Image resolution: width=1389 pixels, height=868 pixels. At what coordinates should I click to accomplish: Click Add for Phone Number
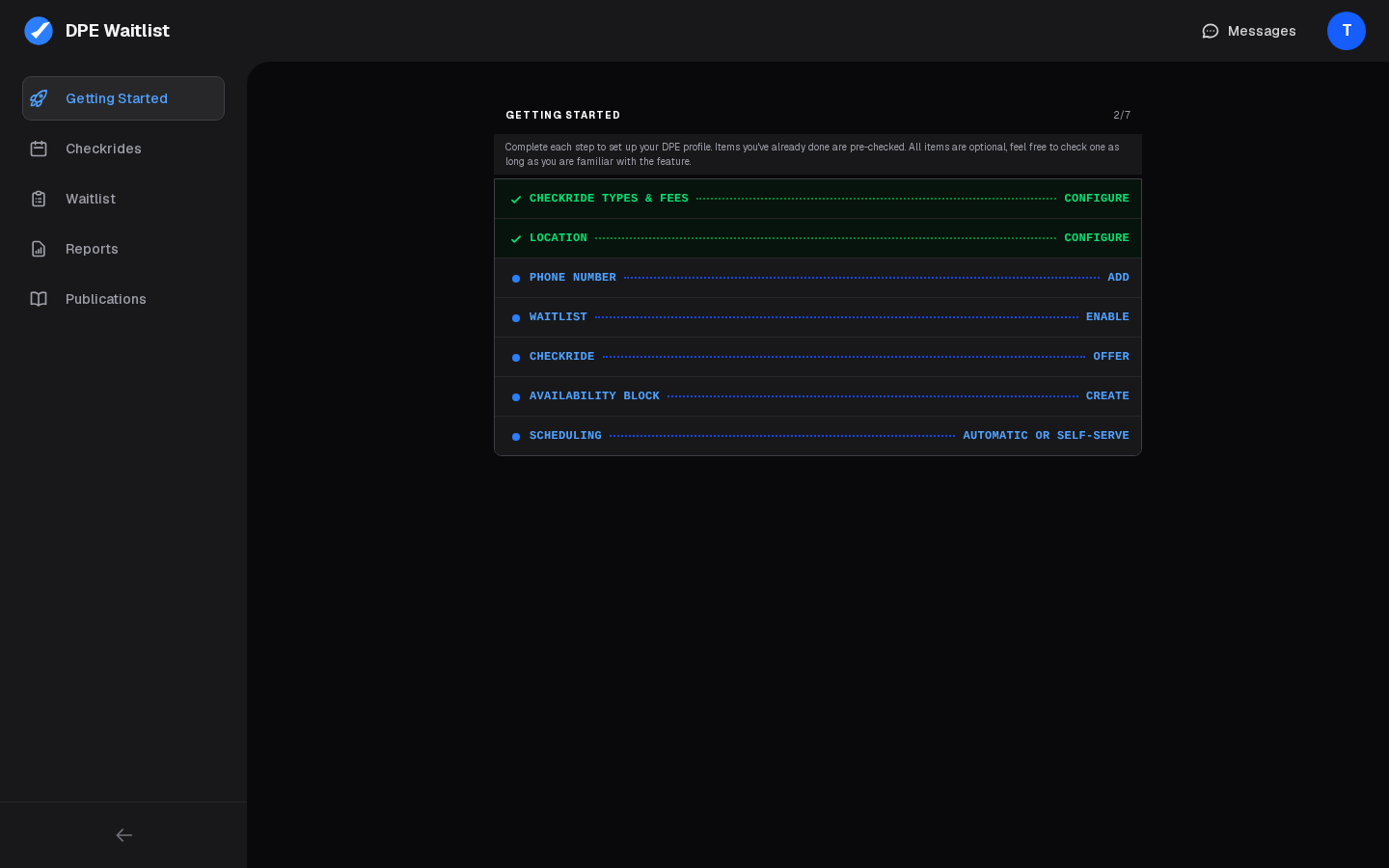(x=1118, y=278)
